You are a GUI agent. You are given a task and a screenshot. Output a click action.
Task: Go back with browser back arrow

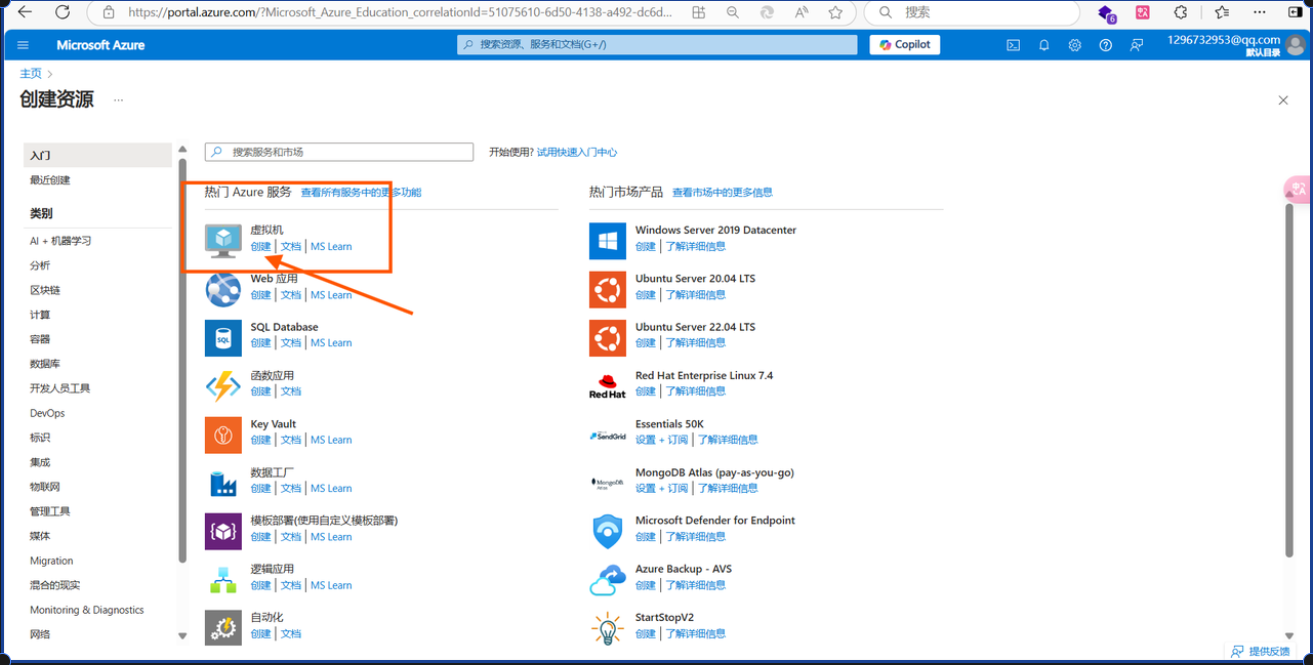24,13
